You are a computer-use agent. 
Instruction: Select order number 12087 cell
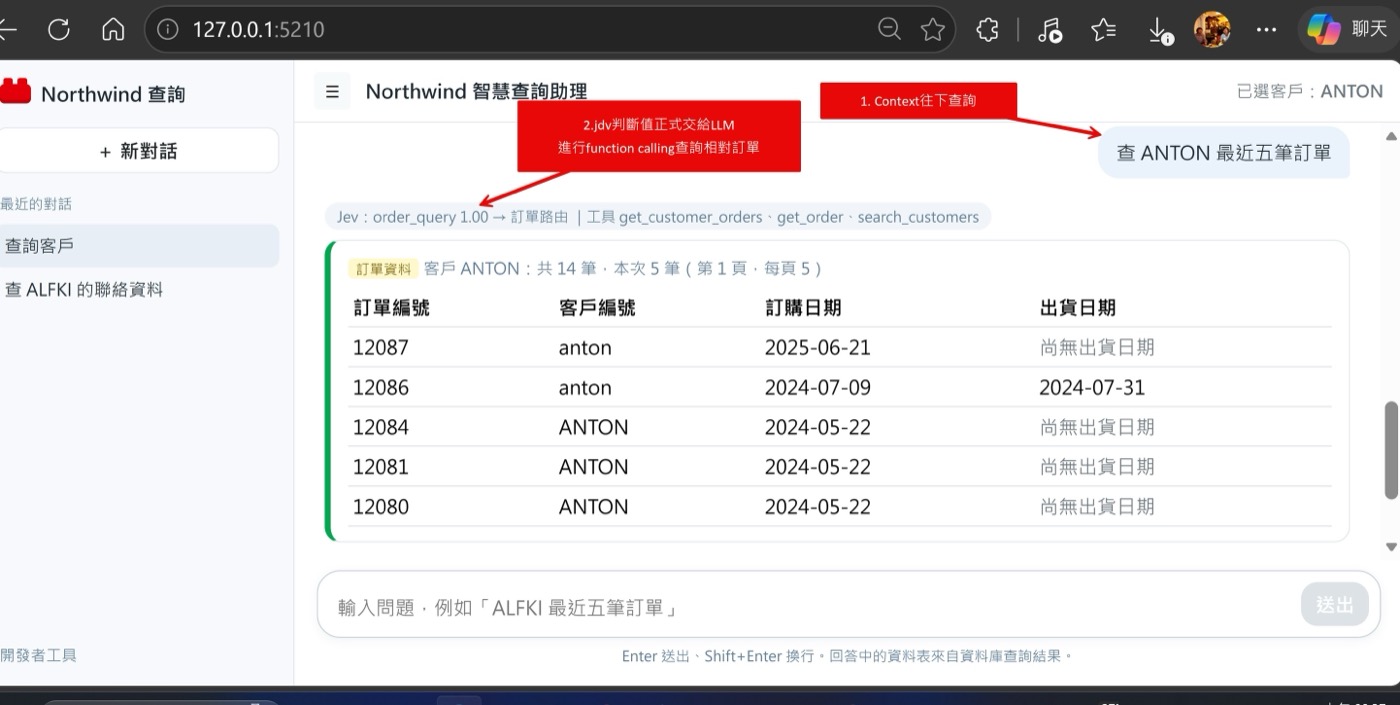pyautogui.click(x=381, y=348)
